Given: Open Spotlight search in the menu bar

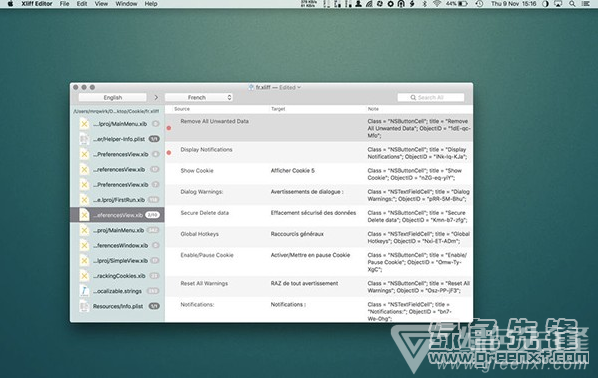Looking at the screenshot, I should [x=572, y=4].
